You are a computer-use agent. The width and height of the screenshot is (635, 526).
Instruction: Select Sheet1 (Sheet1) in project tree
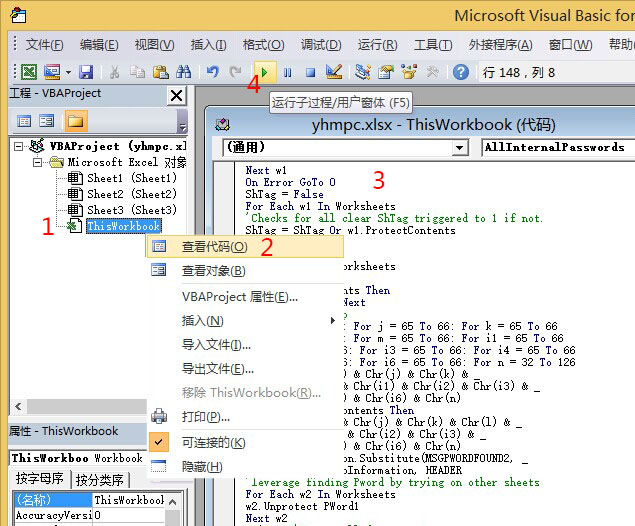[x=122, y=178]
